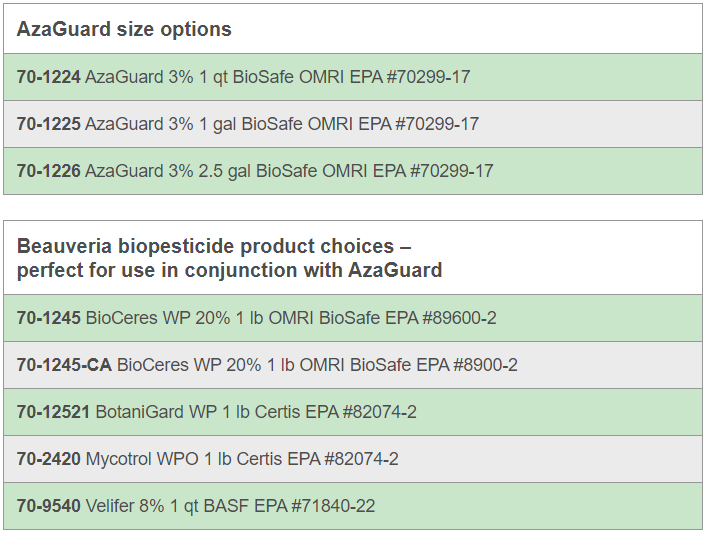
Task: Select BioCeres WP EPA #8900-2 row
Action: tap(353, 365)
